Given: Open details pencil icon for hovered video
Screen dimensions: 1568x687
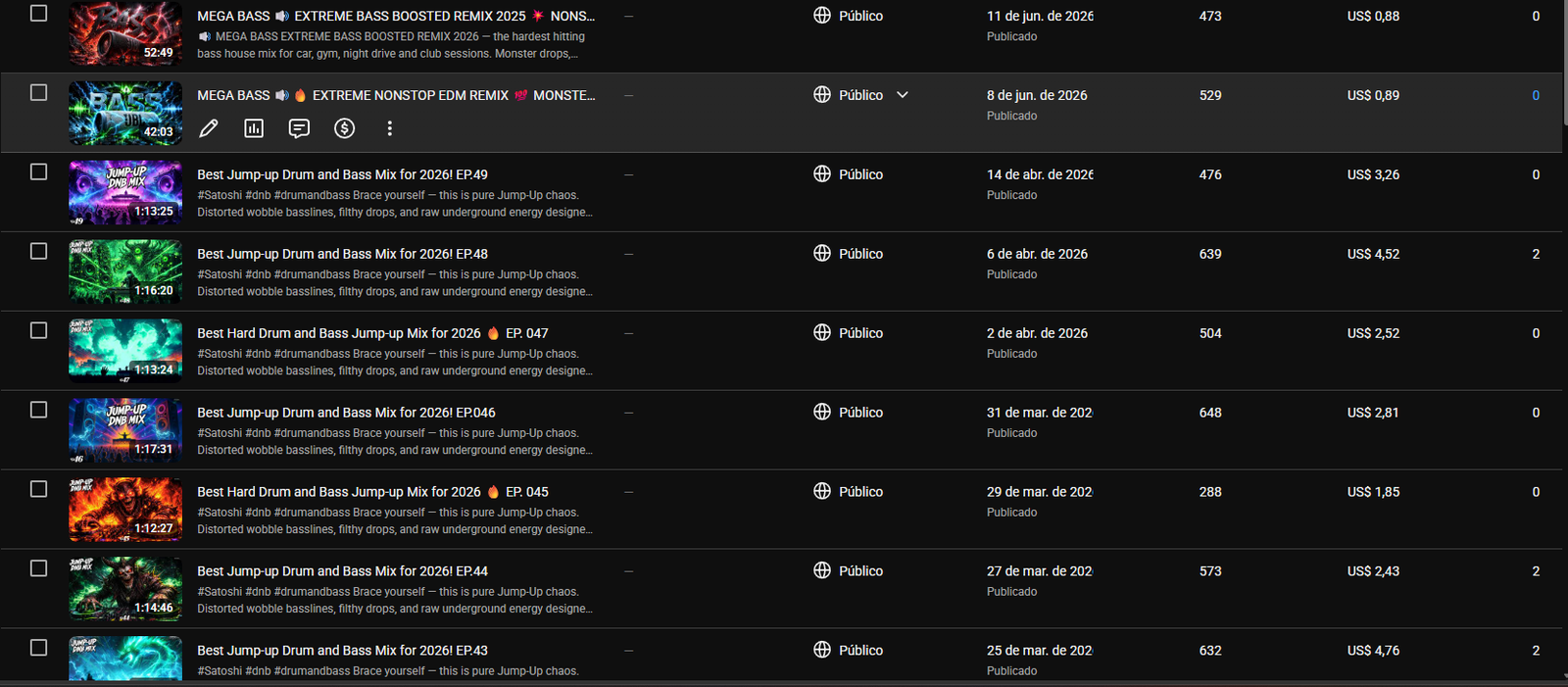Looking at the screenshot, I should pyautogui.click(x=209, y=128).
